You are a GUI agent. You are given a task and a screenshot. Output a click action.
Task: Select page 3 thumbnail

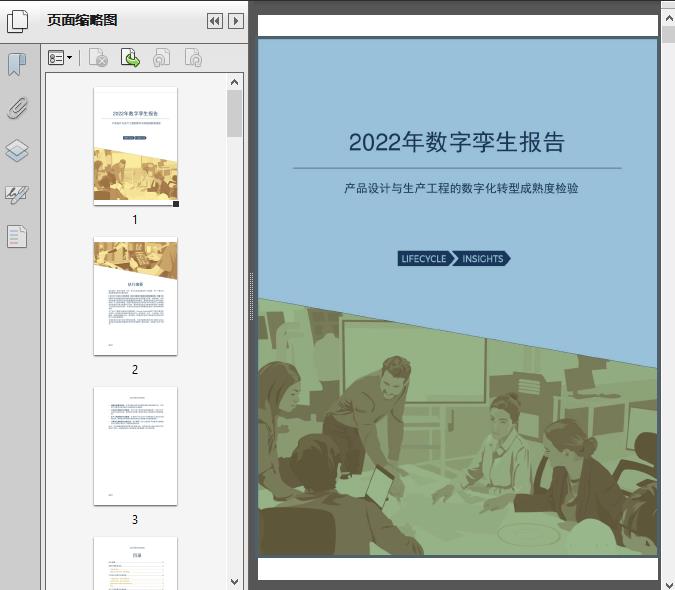(x=136, y=446)
